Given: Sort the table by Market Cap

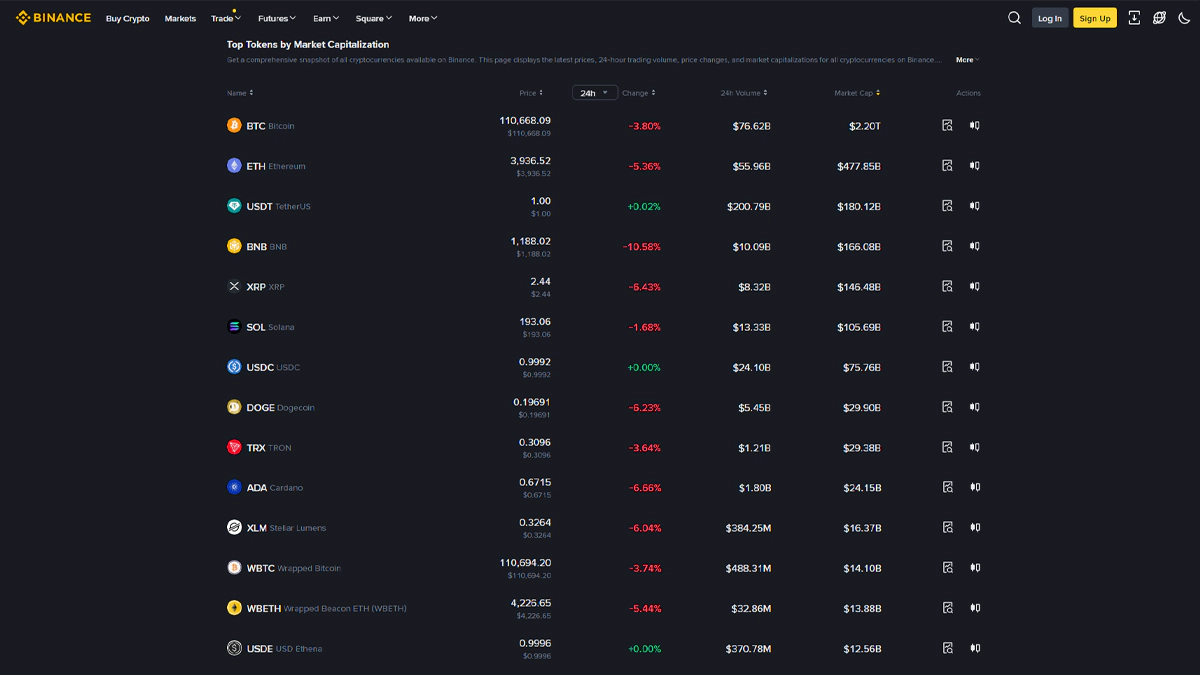Looking at the screenshot, I should pyautogui.click(x=857, y=93).
